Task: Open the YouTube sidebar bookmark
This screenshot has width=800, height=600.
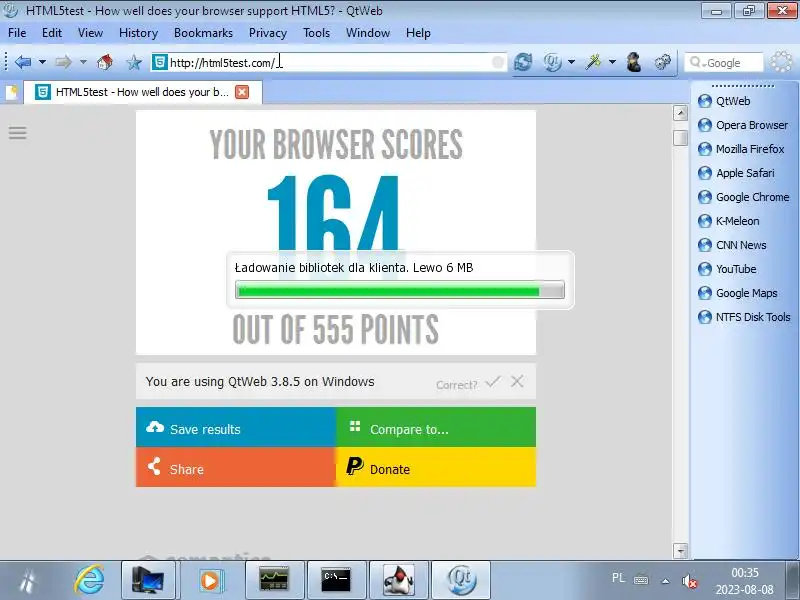Action: click(727, 269)
